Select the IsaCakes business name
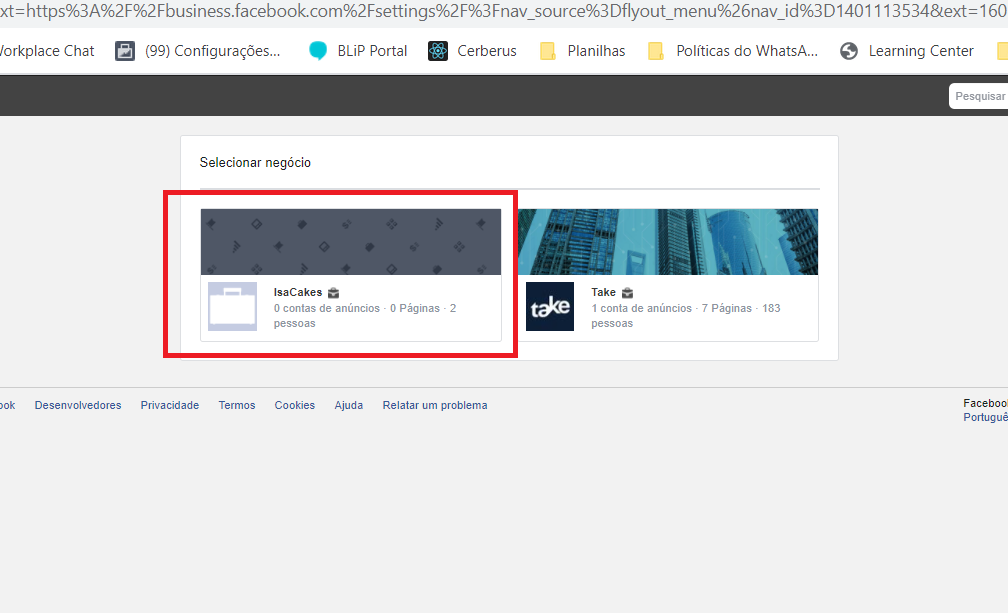The height and width of the screenshot is (613, 1008). (298, 292)
